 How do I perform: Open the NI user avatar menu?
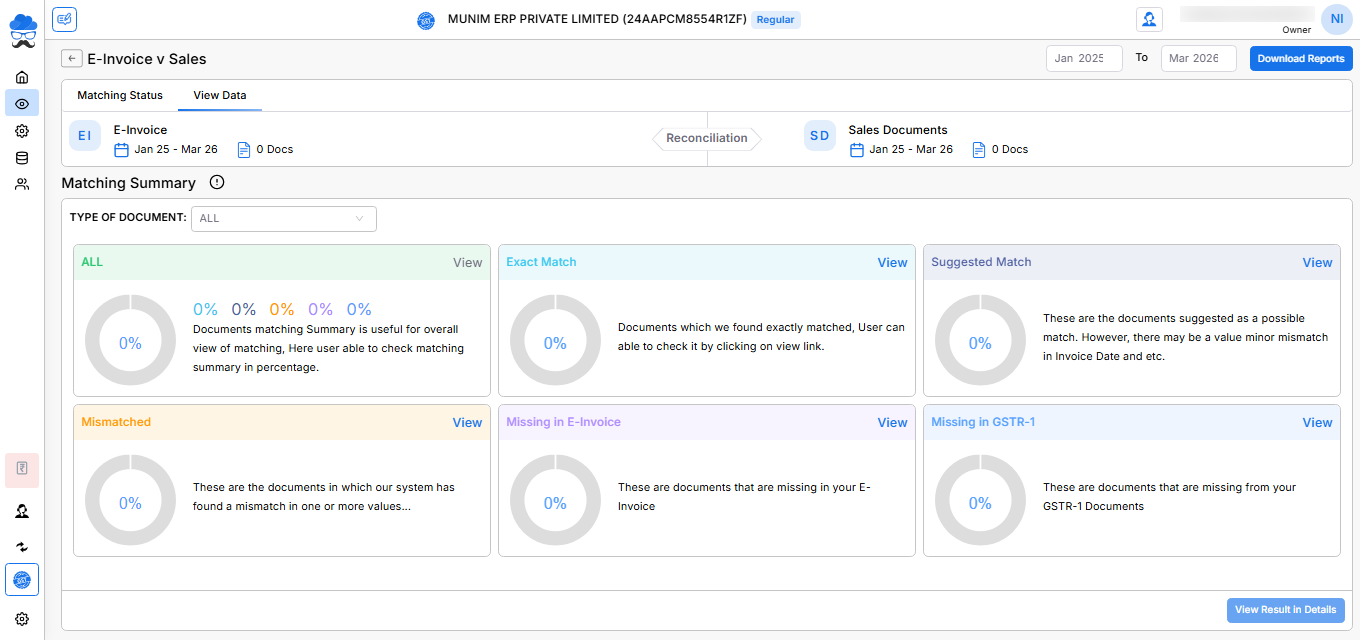point(1336,19)
